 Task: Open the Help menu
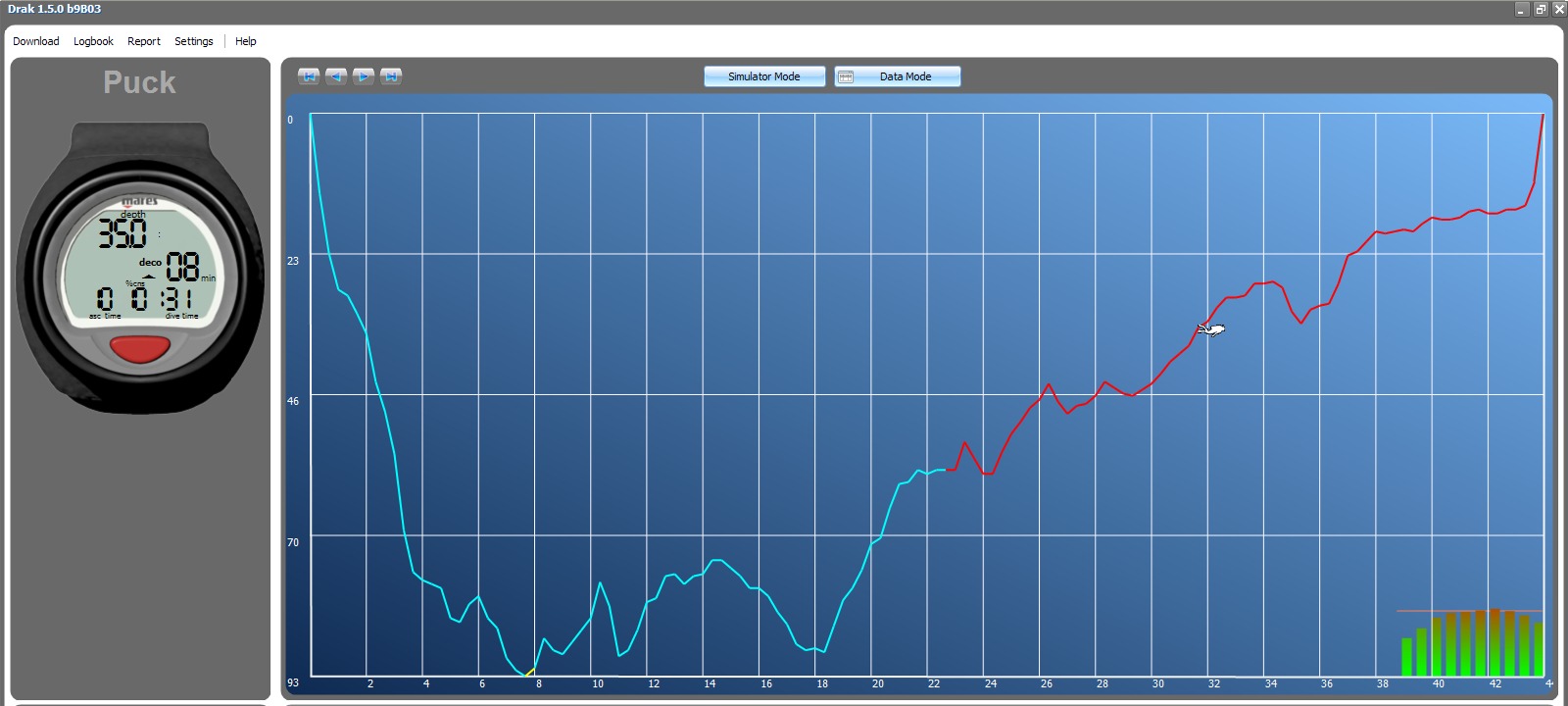coord(246,41)
